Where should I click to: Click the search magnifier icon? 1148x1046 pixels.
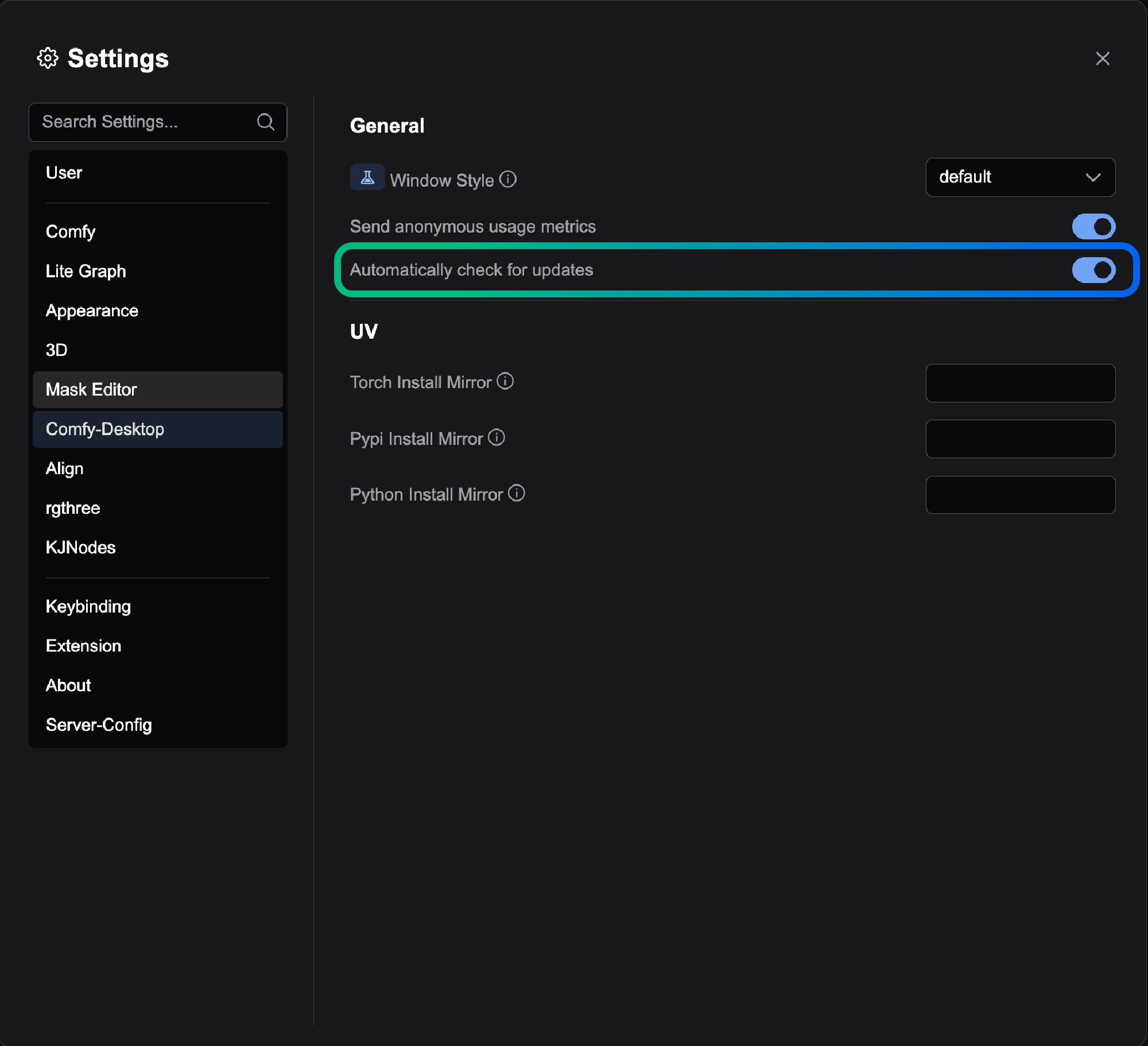click(265, 122)
